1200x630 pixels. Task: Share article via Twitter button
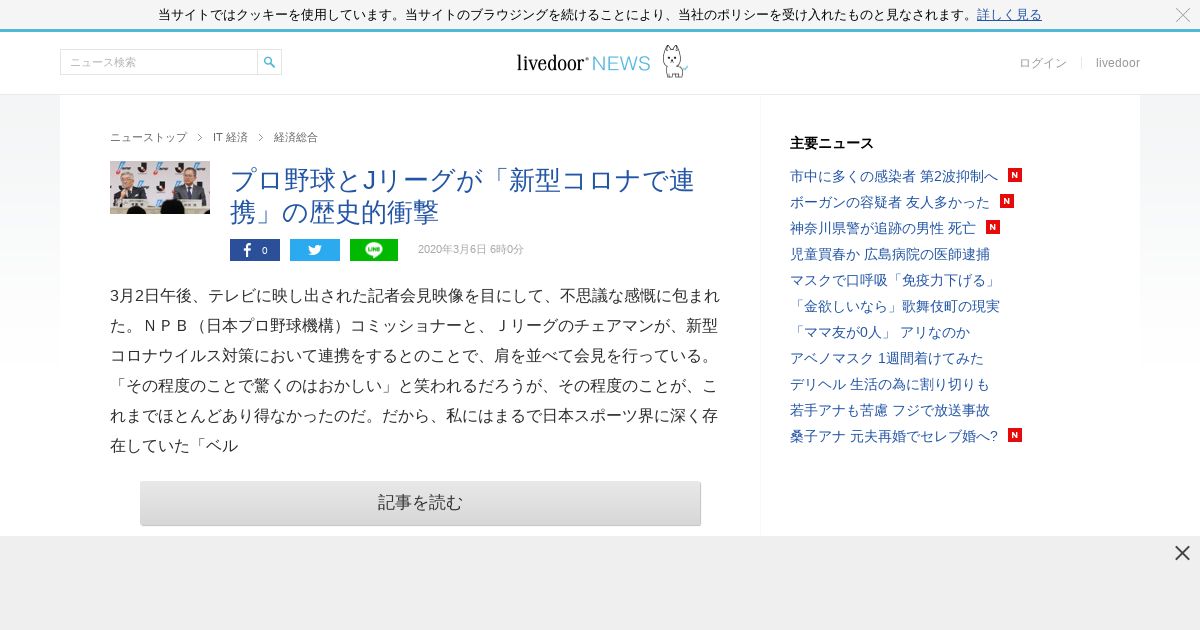click(x=315, y=250)
